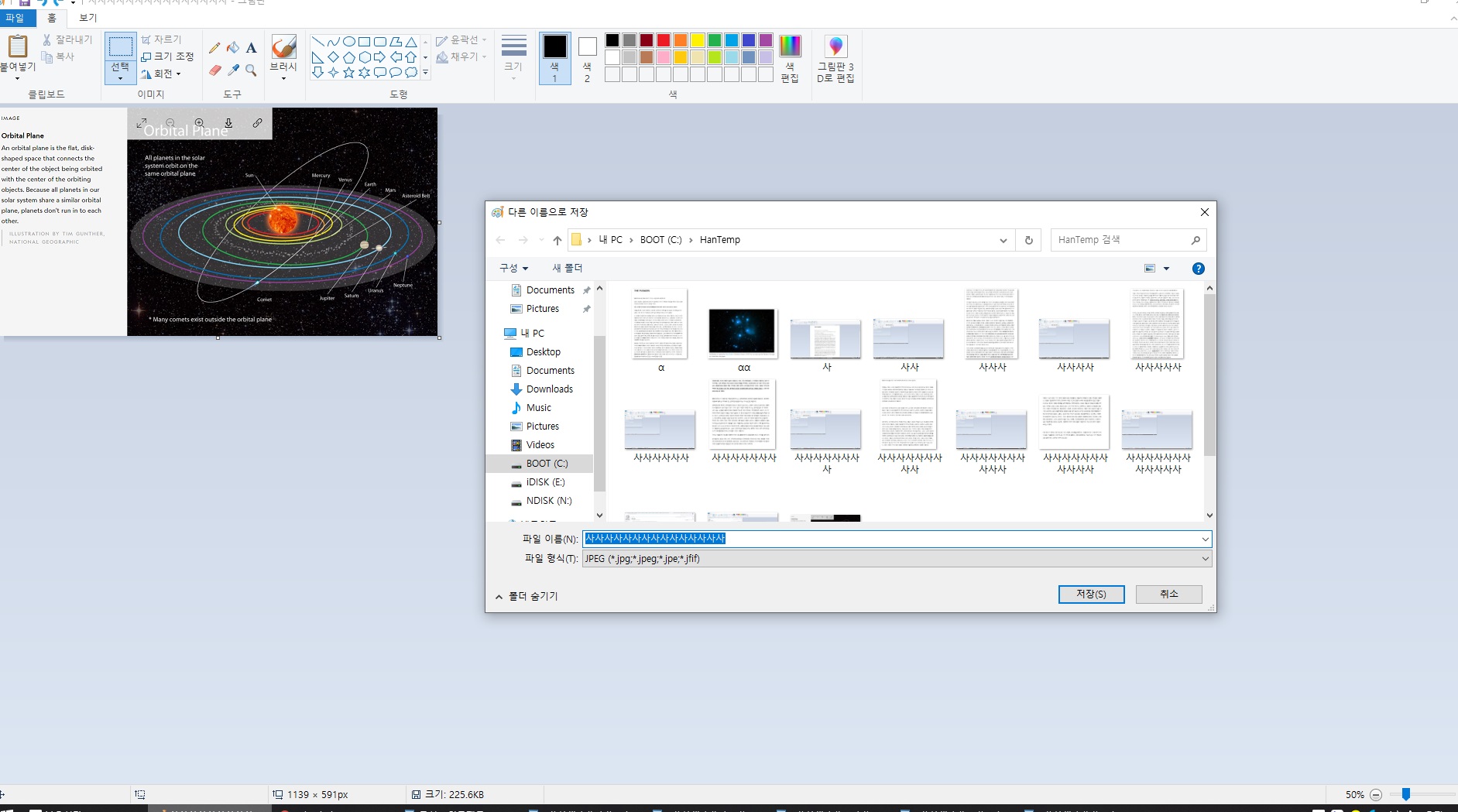The width and height of the screenshot is (1458, 812).
Task: Click New folder (새 폴더) button
Action: point(567,269)
